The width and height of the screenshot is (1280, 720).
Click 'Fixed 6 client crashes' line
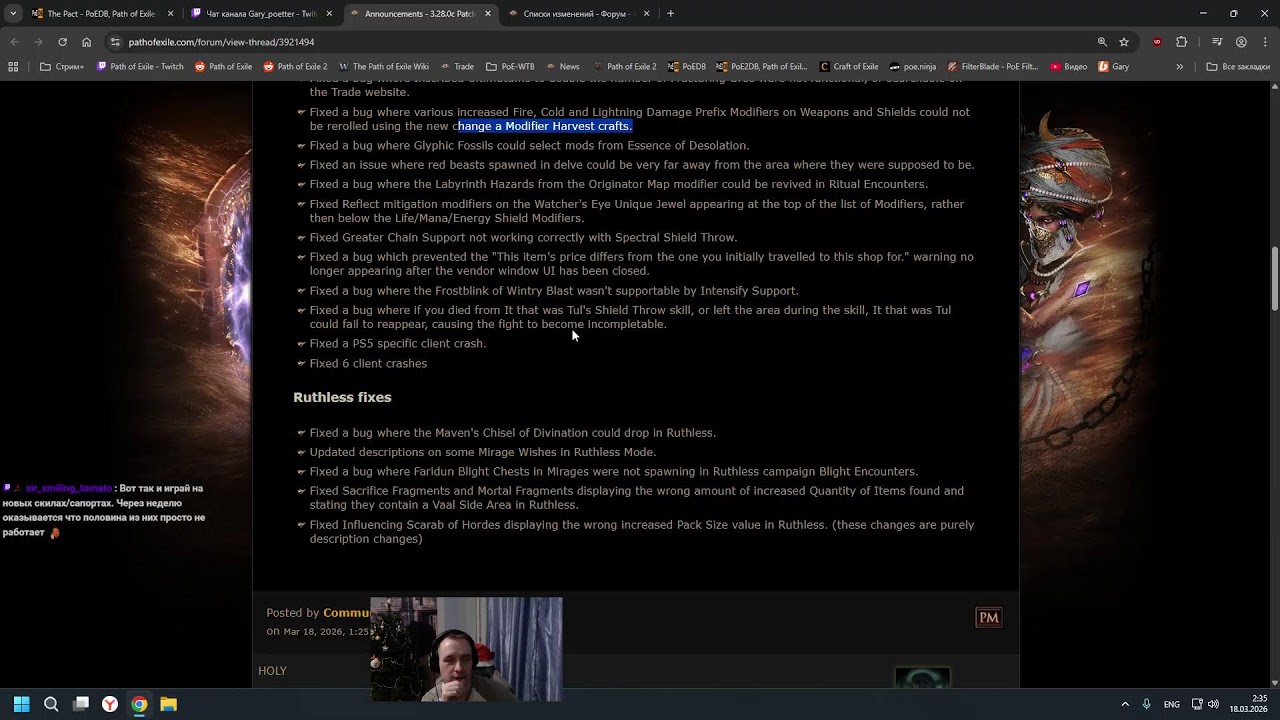point(368,363)
